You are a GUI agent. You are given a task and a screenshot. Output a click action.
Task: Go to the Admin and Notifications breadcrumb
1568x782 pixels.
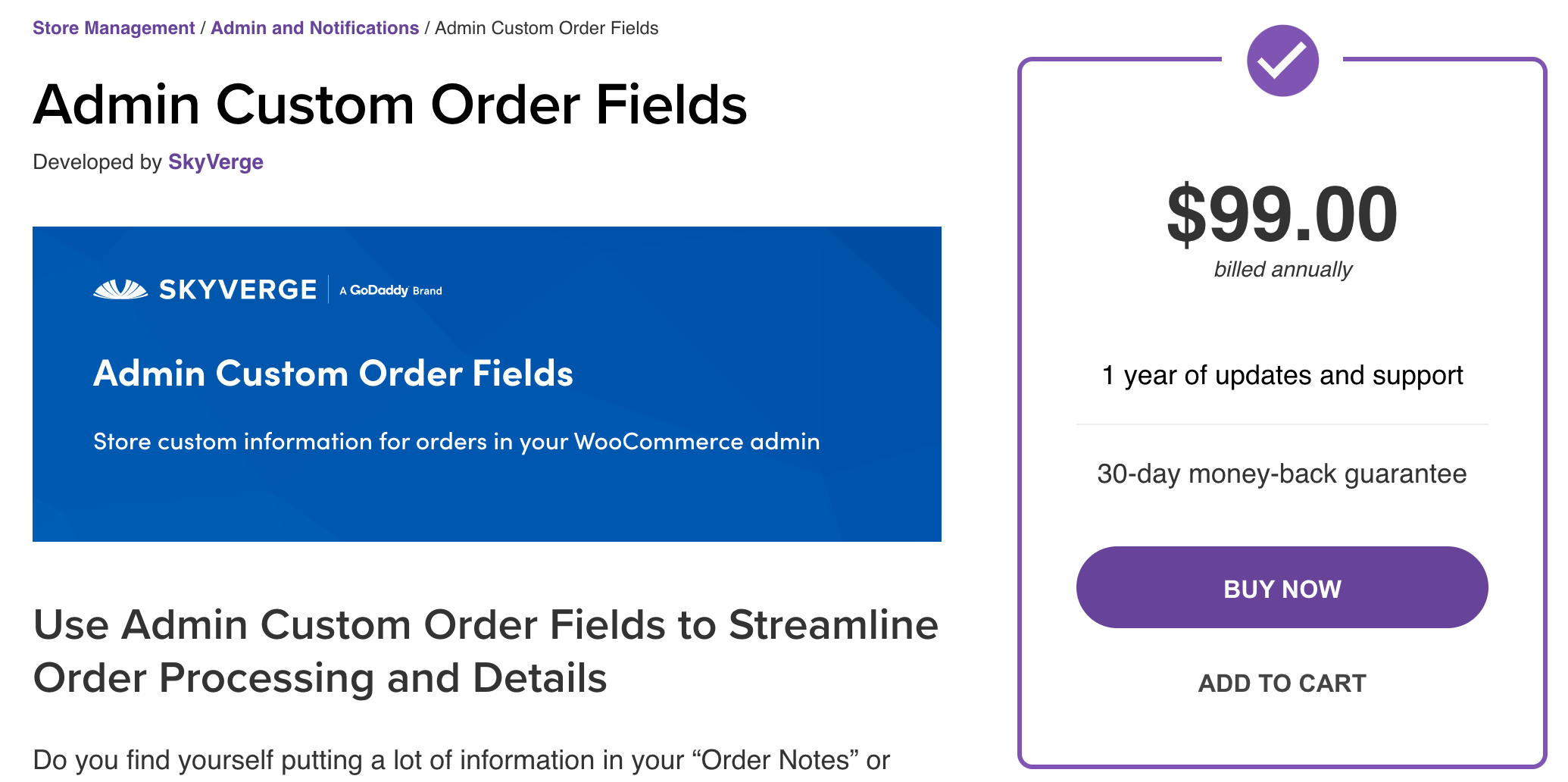(x=314, y=28)
